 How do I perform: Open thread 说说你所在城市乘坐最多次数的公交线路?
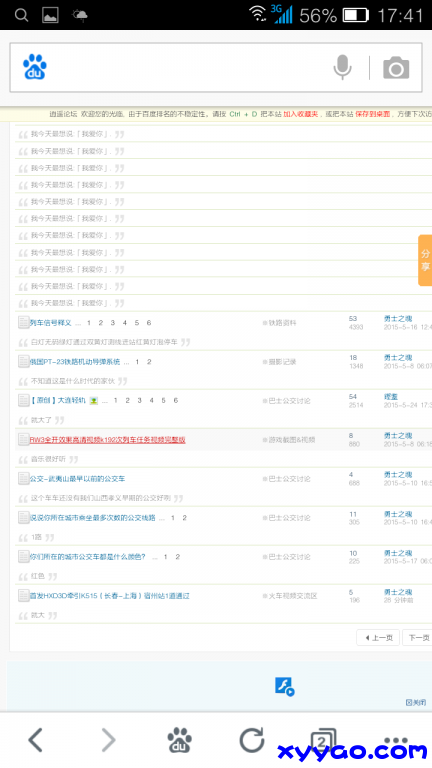[93, 518]
